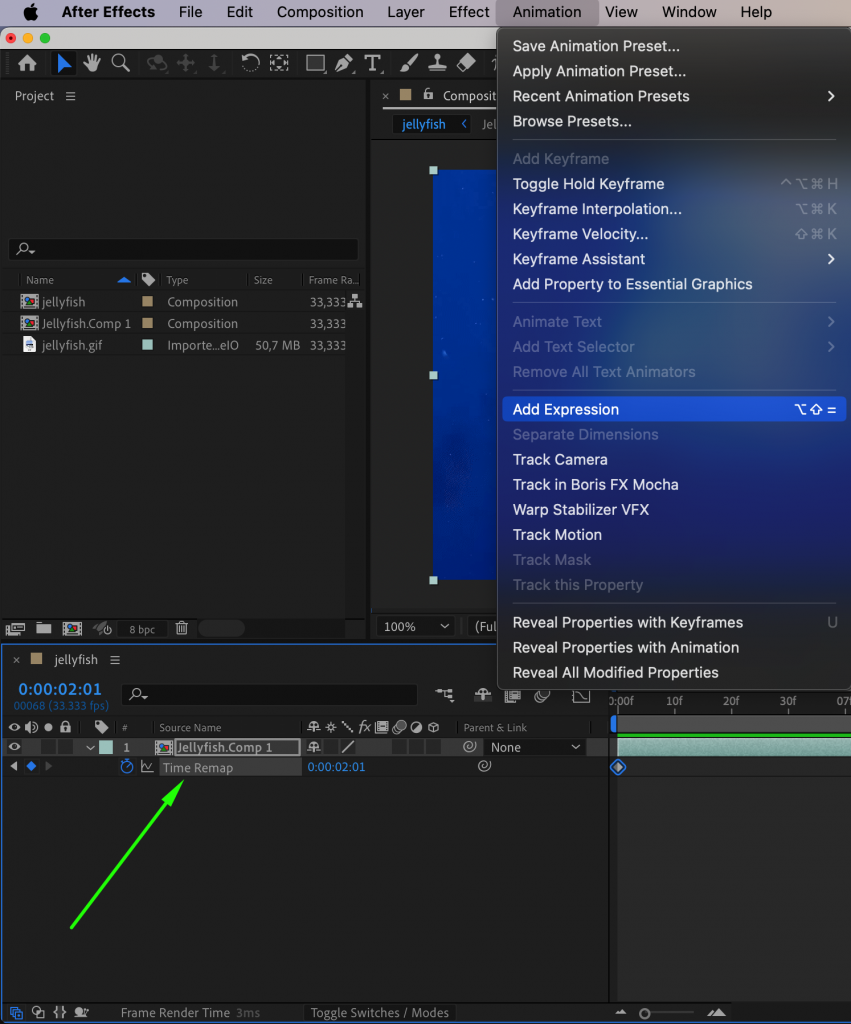Click the Toggle Switches / Modes button
This screenshot has width=851, height=1024.
(379, 1012)
